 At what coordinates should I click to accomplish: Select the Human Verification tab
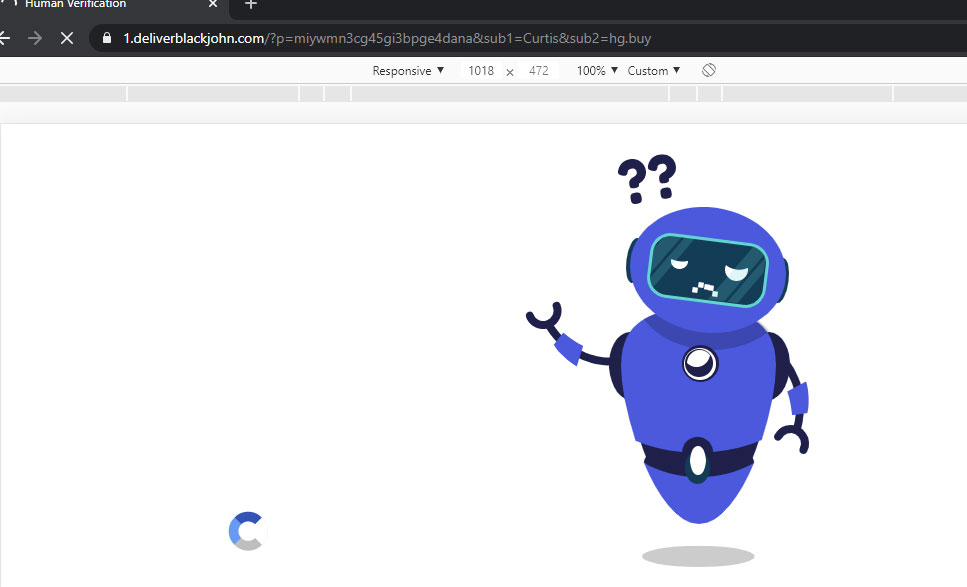(114, 5)
